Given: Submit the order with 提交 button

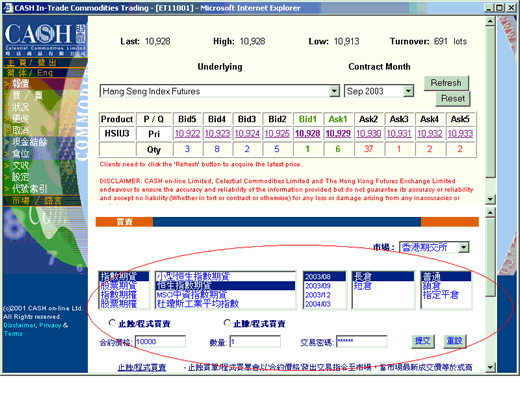Looking at the screenshot, I should [423, 341].
